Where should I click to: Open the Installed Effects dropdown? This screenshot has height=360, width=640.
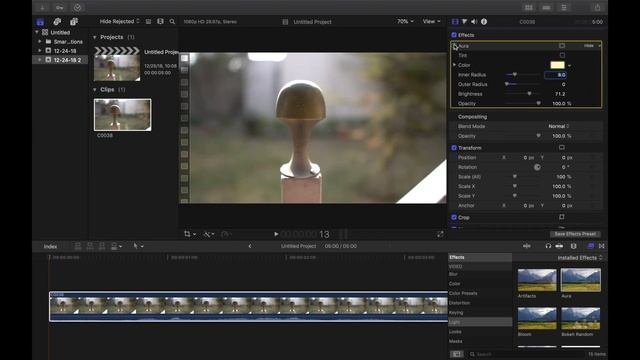580,258
